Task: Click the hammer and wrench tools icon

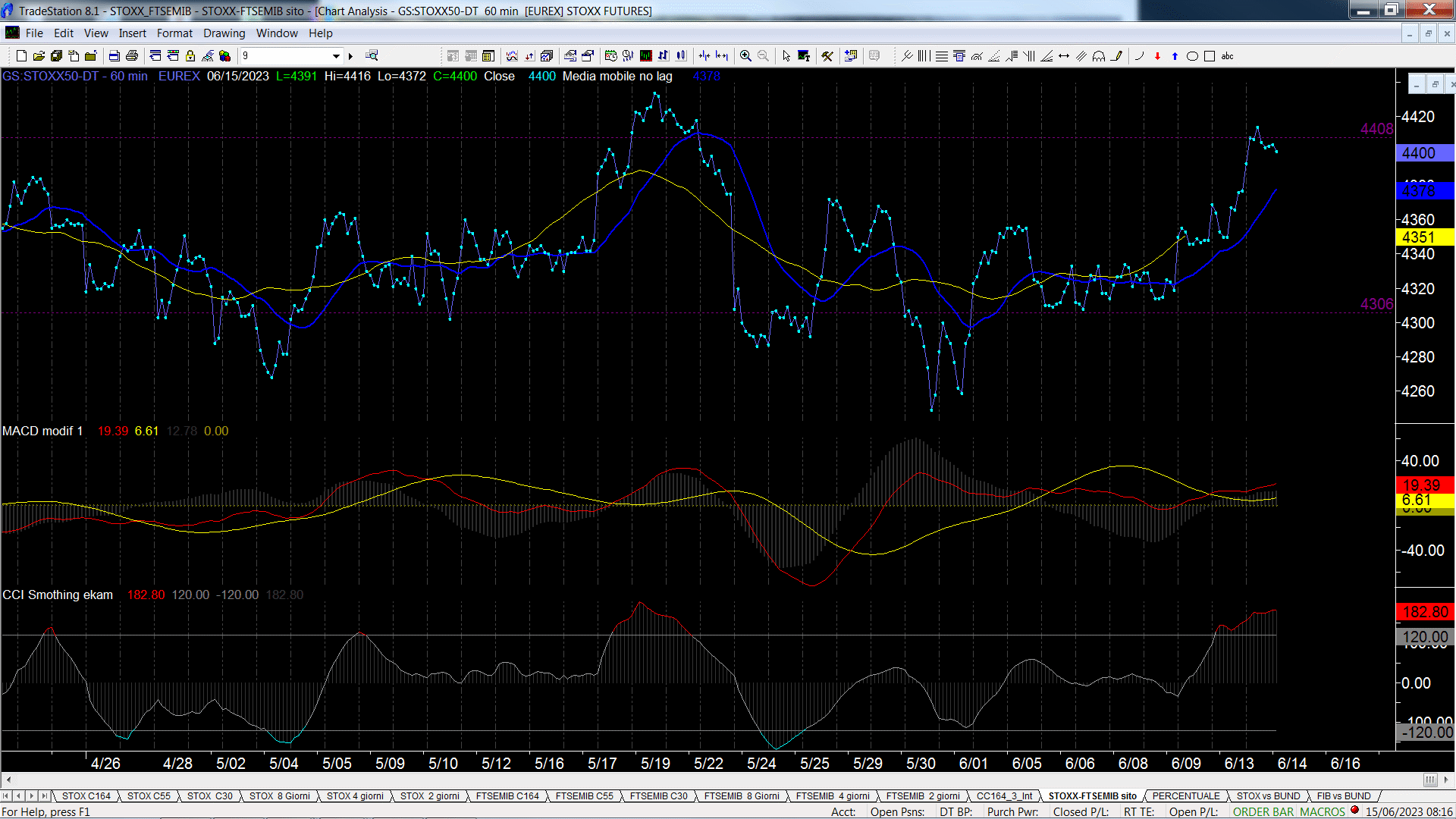Action: click(827, 56)
